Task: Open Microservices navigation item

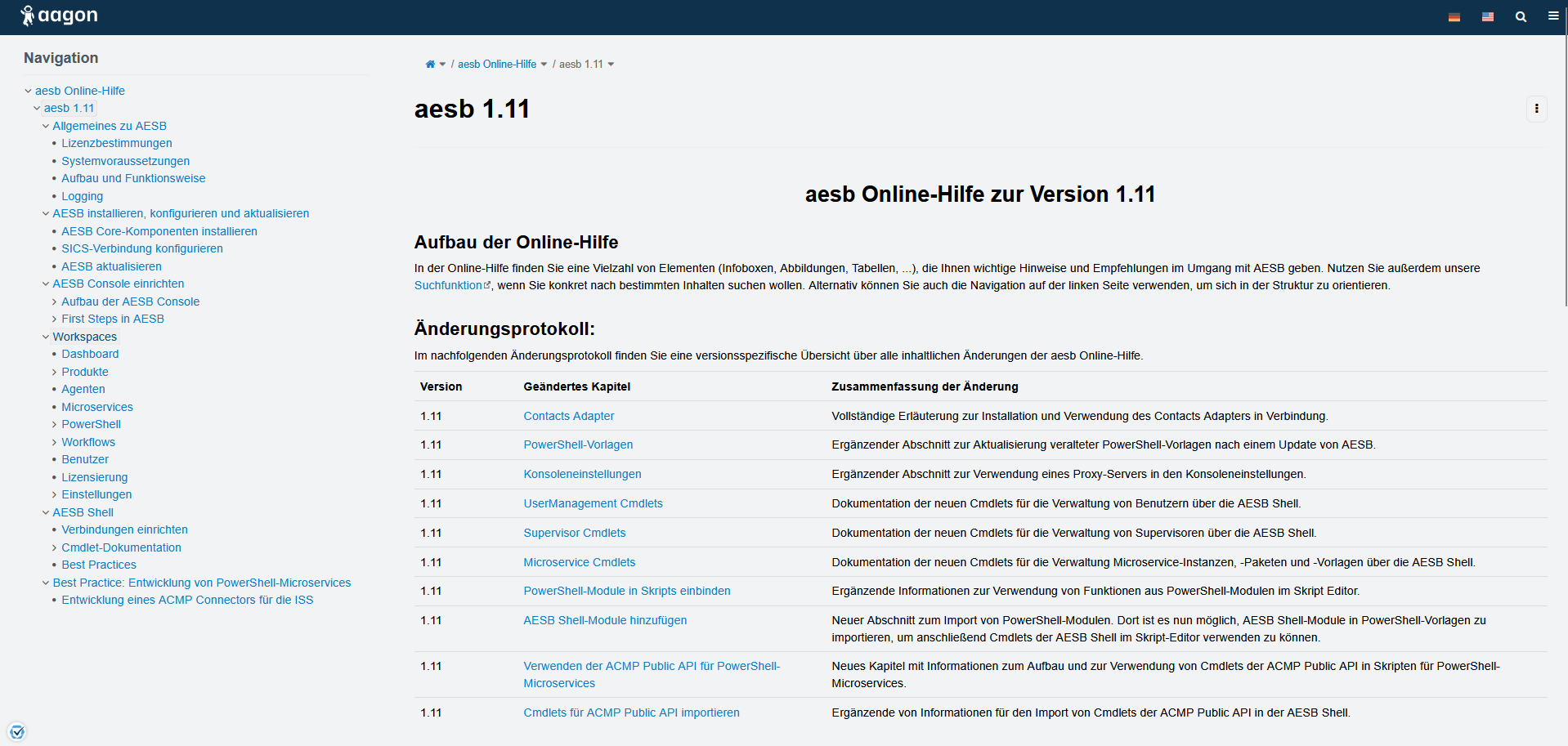Action: (97, 407)
